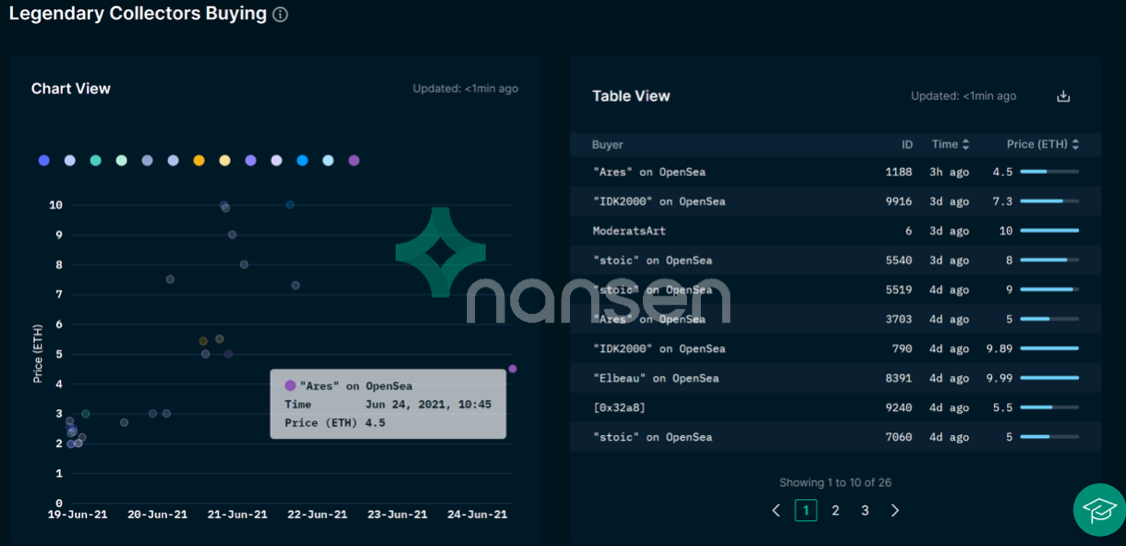Go to next table page arrow
This screenshot has height=546, width=1126.
pos(895,510)
